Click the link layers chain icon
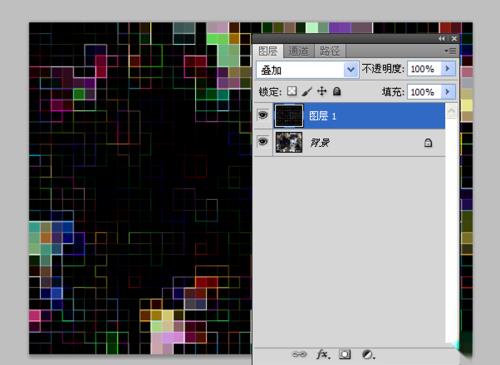This screenshot has height=365, width=500. (299, 354)
